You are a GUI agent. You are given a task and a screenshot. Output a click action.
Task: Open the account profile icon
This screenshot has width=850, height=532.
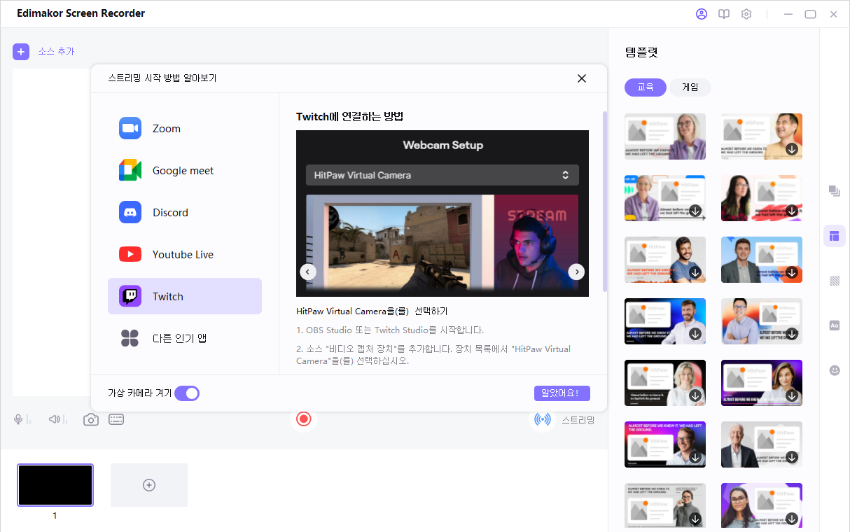pyautogui.click(x=701, y=14)
